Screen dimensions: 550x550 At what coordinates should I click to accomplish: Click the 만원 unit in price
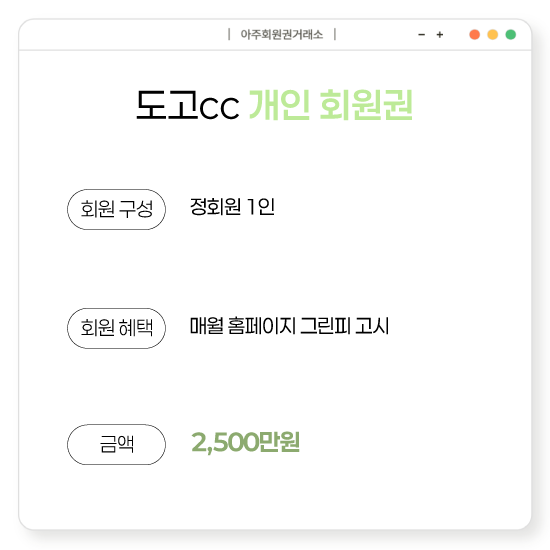(279, 442)
